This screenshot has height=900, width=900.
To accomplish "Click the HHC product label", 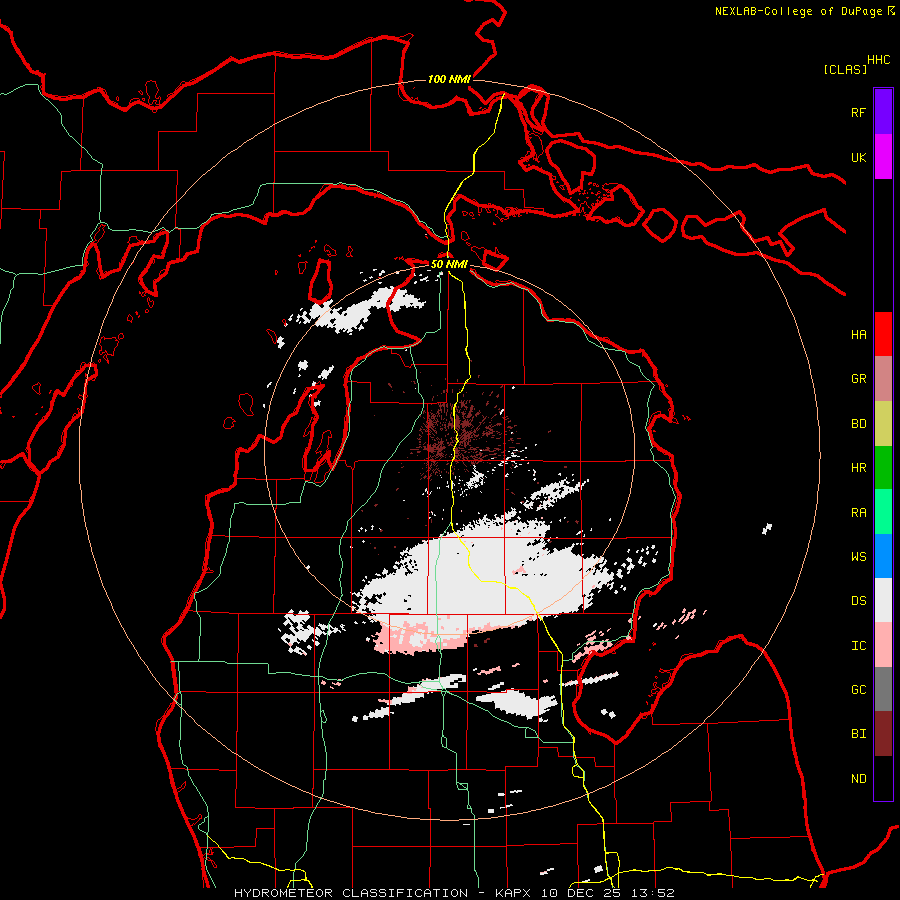I will [878, 60].
